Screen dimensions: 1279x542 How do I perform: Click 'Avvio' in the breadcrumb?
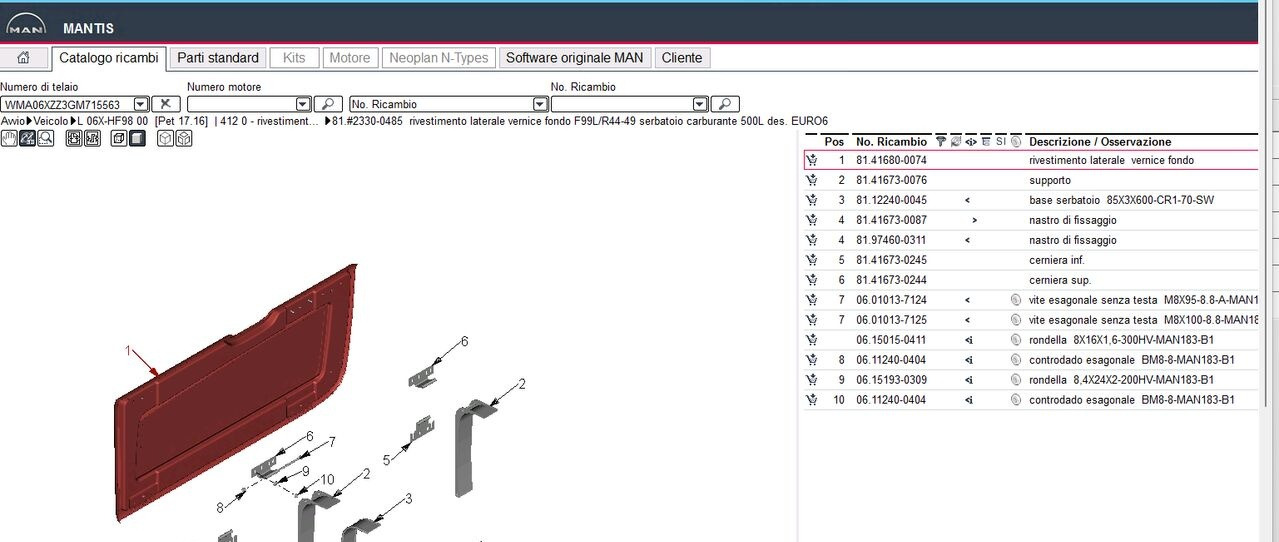coord(13,121)
